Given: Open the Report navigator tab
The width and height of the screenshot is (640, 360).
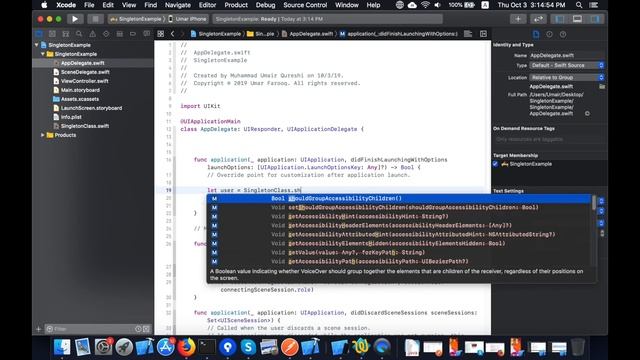Looking at the screenshot, I should point(147,34).
